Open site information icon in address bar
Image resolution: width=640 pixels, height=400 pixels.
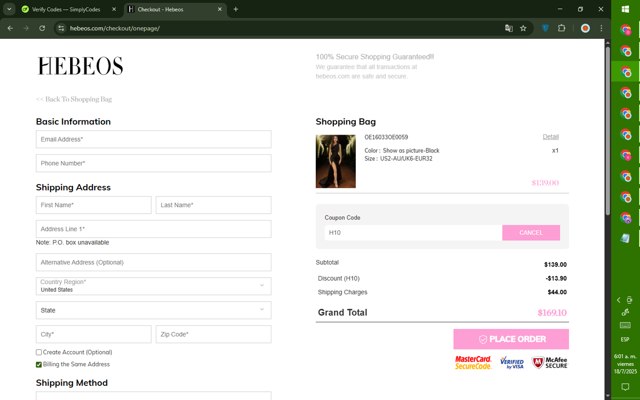click(x=61, y=28)
